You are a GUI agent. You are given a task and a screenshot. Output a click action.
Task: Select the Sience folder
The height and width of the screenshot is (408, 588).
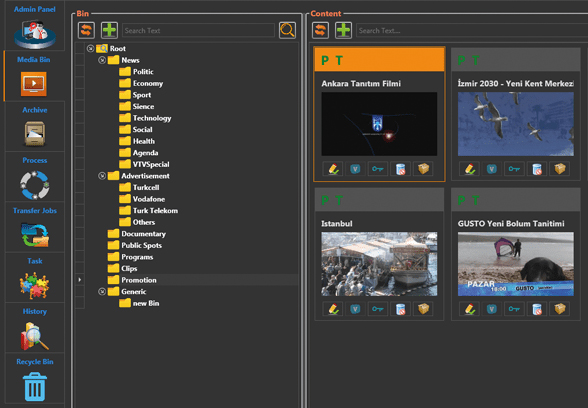136,106
